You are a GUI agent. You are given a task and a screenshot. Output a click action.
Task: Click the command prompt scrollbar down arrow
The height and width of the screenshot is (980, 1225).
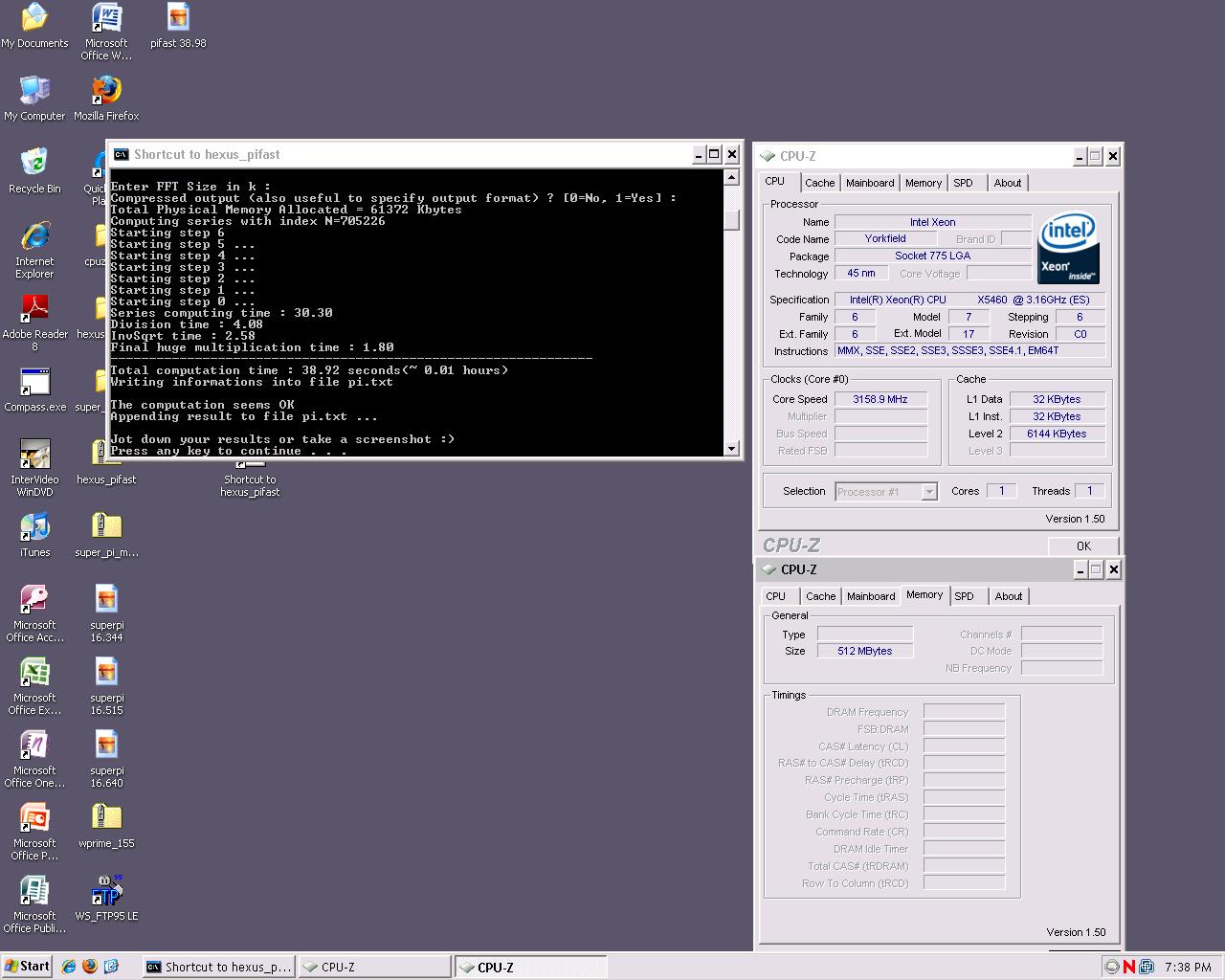click(732, 448)
